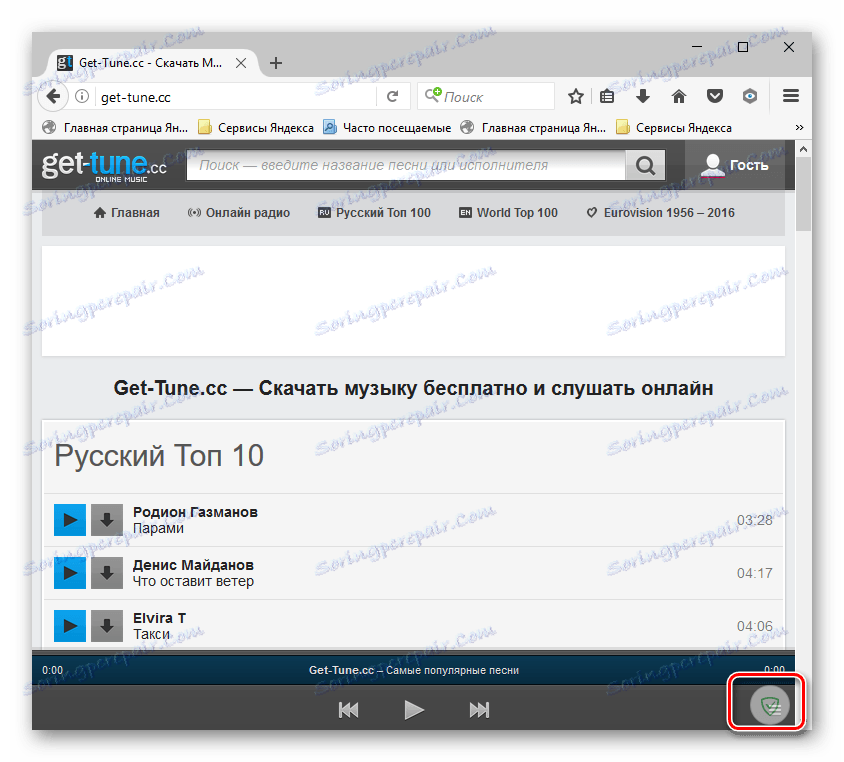Go to homepage via the house icon
Viewport: 844px width, 762px height.
click(x=678, y=96)
